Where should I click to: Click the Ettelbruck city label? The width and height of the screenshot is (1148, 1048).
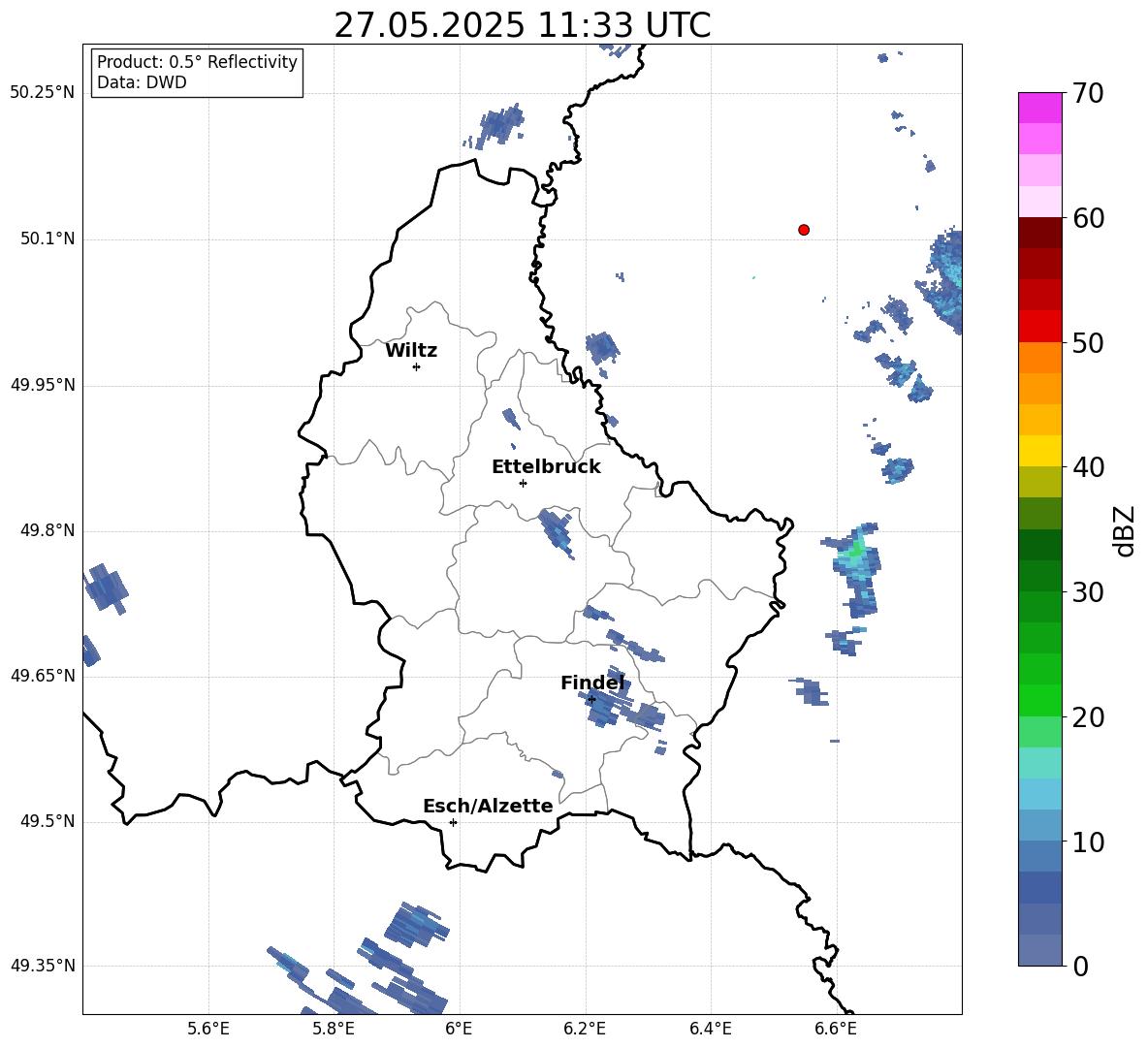(546, 467)
